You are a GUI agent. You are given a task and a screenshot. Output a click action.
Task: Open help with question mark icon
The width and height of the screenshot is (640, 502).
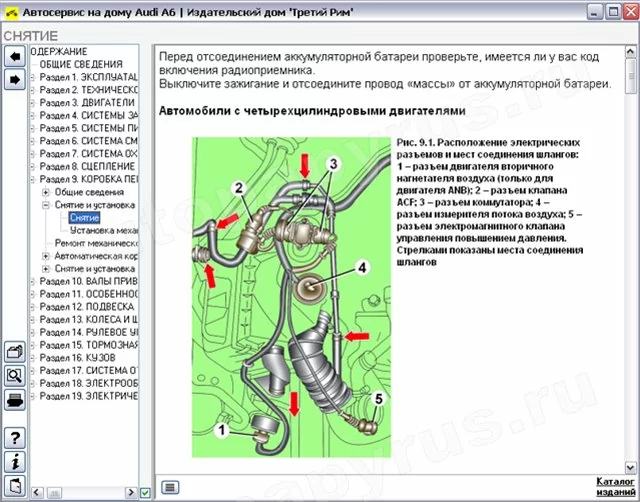[15, 438]
